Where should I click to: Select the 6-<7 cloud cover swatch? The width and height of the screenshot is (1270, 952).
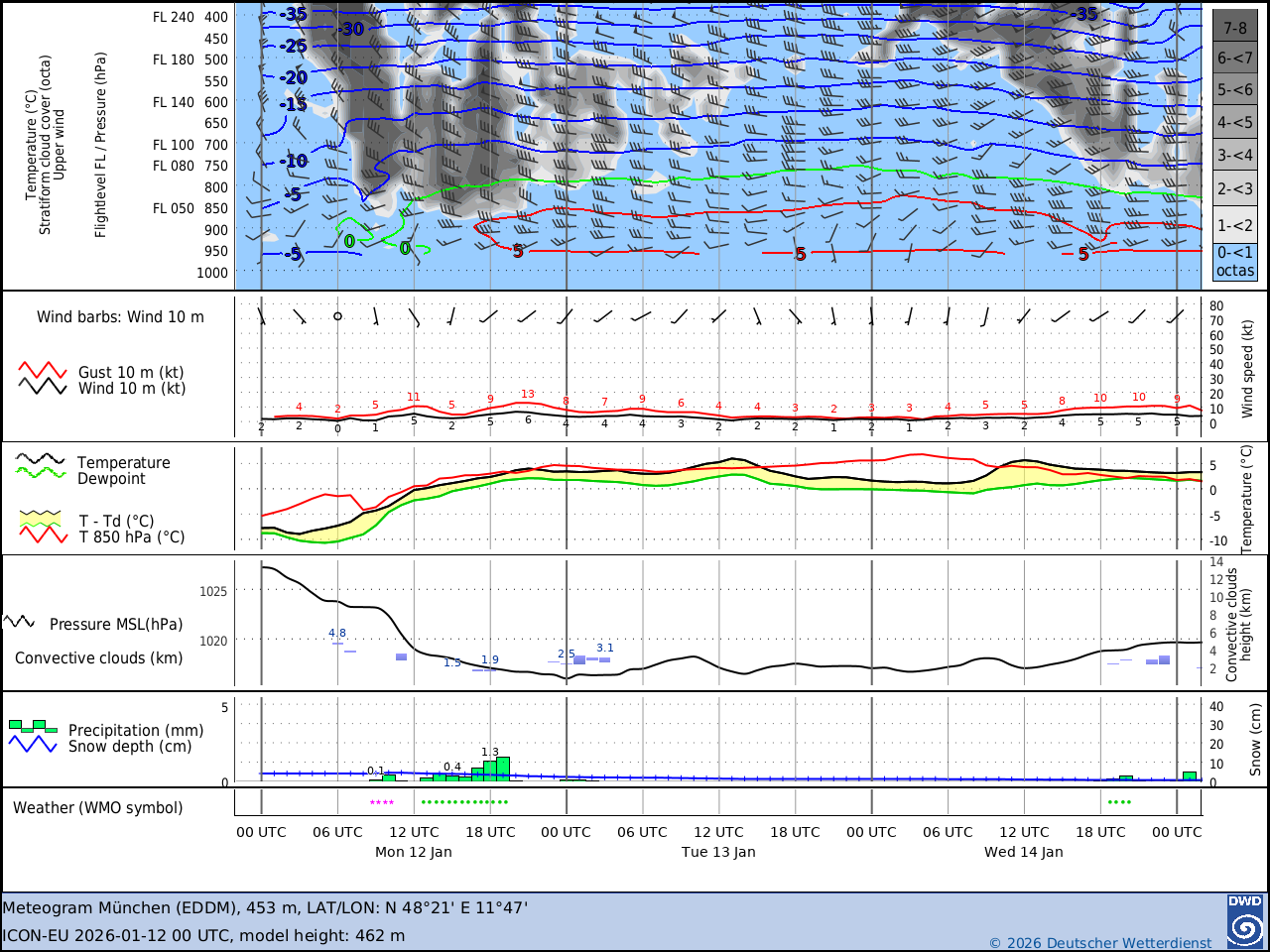click(x=1235, y=58)
